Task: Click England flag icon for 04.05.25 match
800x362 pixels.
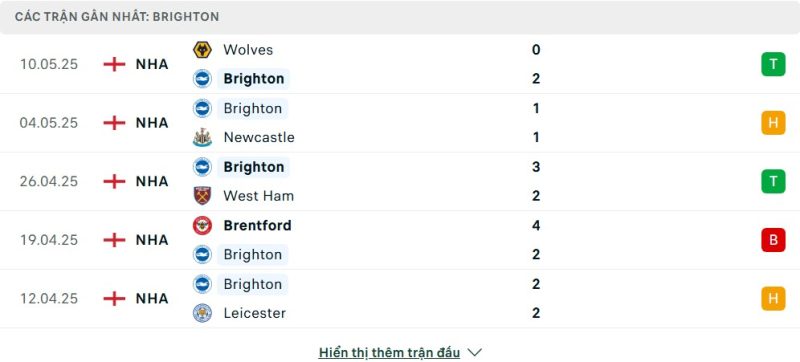Action: 114,123
